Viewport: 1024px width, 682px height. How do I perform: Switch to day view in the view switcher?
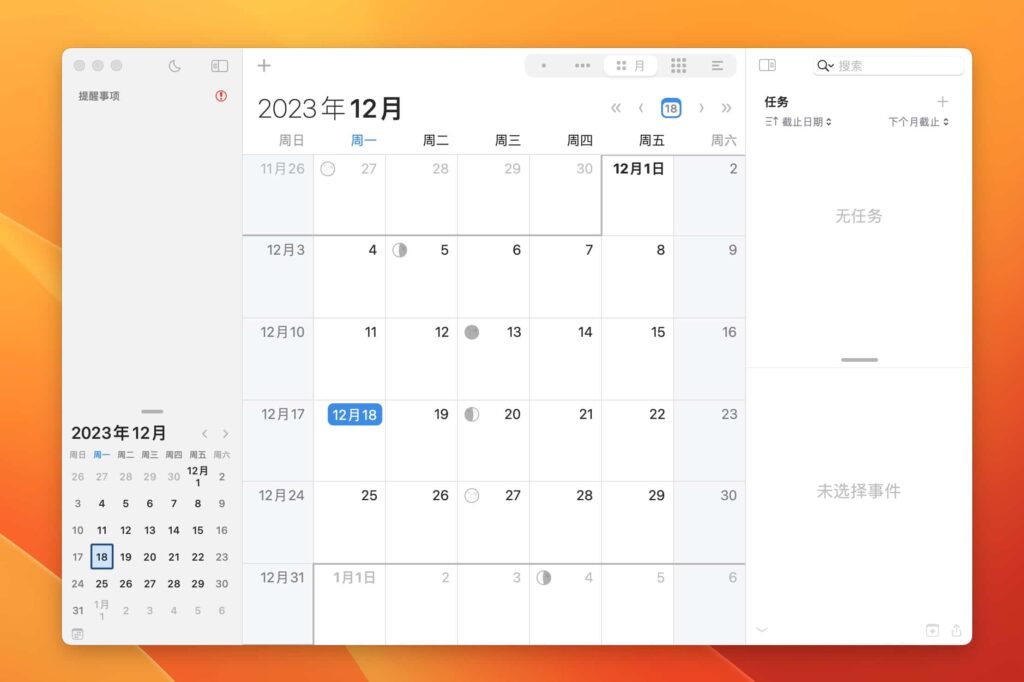pyautogui.click(x=543, y=65)
